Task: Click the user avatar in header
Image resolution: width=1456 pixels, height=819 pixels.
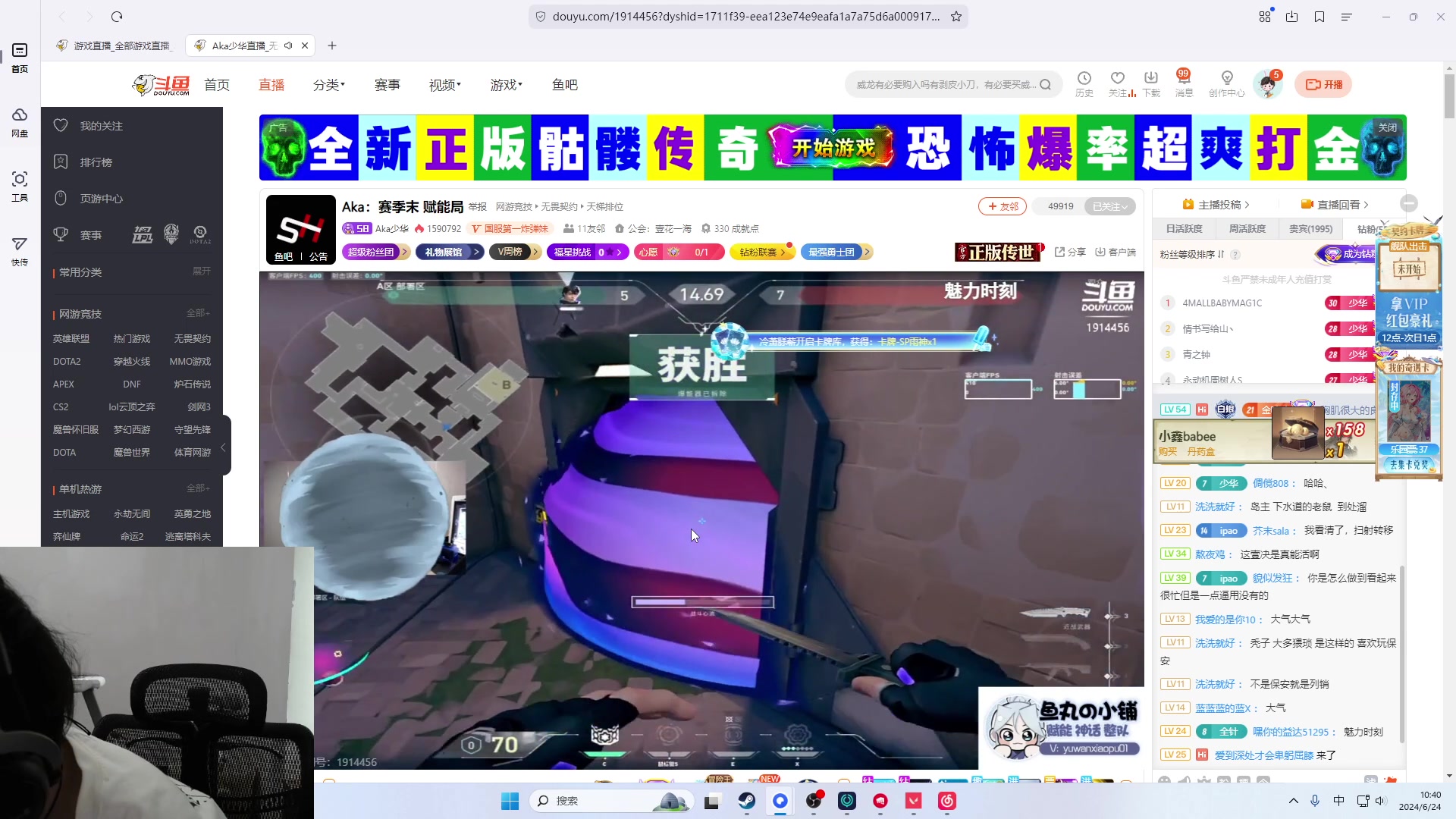Action: 1267,84
